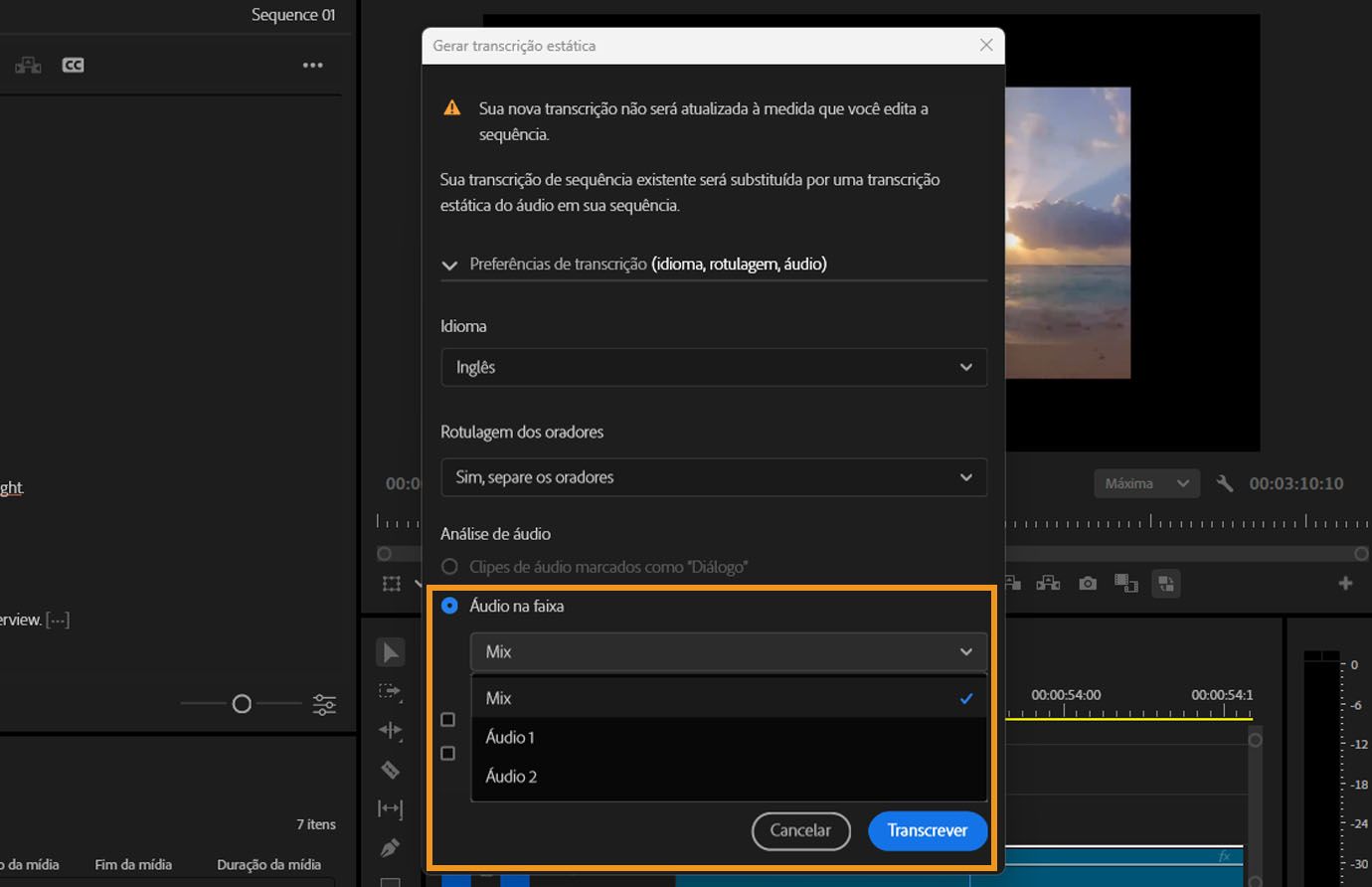Select the 'Áudio na faixa' radio button
Image resolution: width=1372 pixels, height=887 pixels.
(x=449, y=605)
